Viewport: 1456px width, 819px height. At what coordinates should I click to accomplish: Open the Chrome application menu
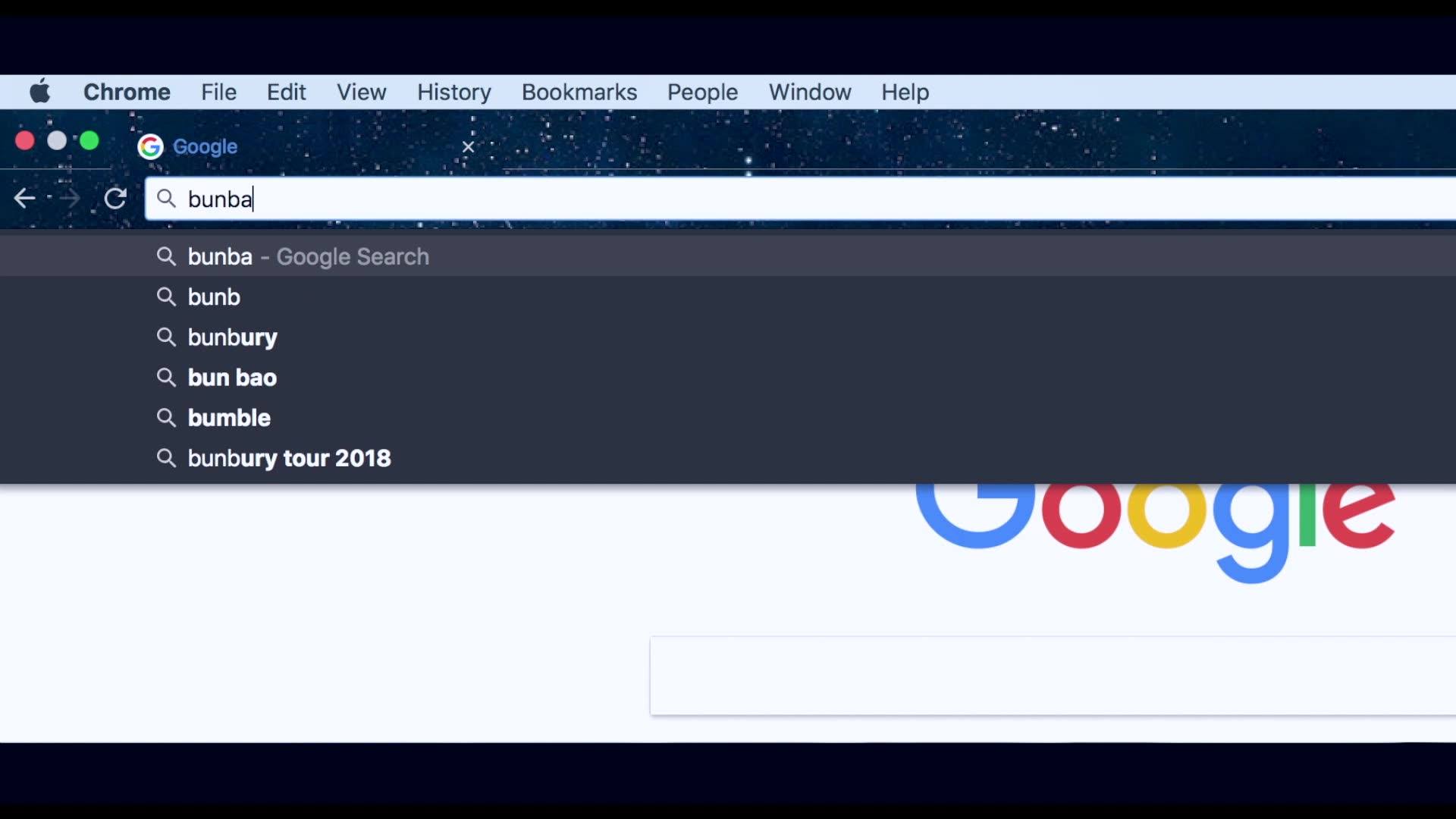click(127, 92)
